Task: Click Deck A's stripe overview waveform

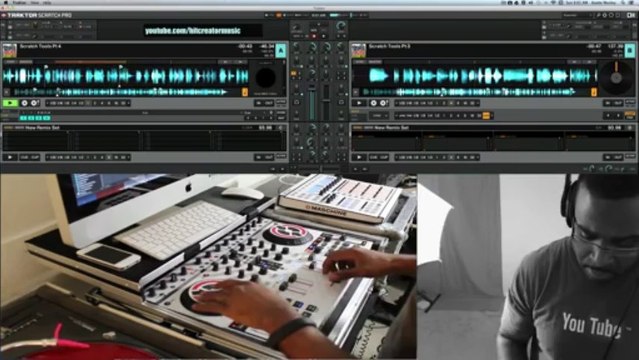Action: [120, 92]
